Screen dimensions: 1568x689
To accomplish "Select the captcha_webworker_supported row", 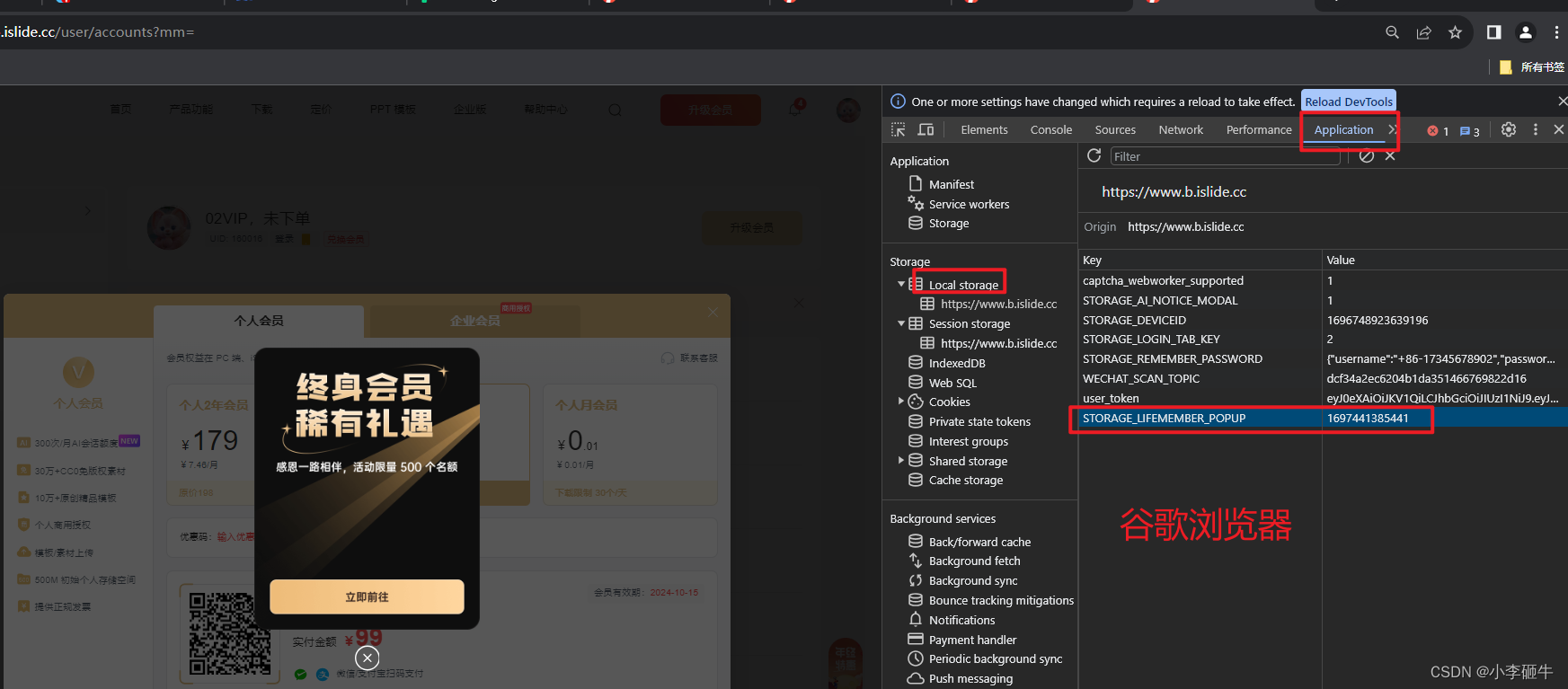I will click(x=1323, y=280).
